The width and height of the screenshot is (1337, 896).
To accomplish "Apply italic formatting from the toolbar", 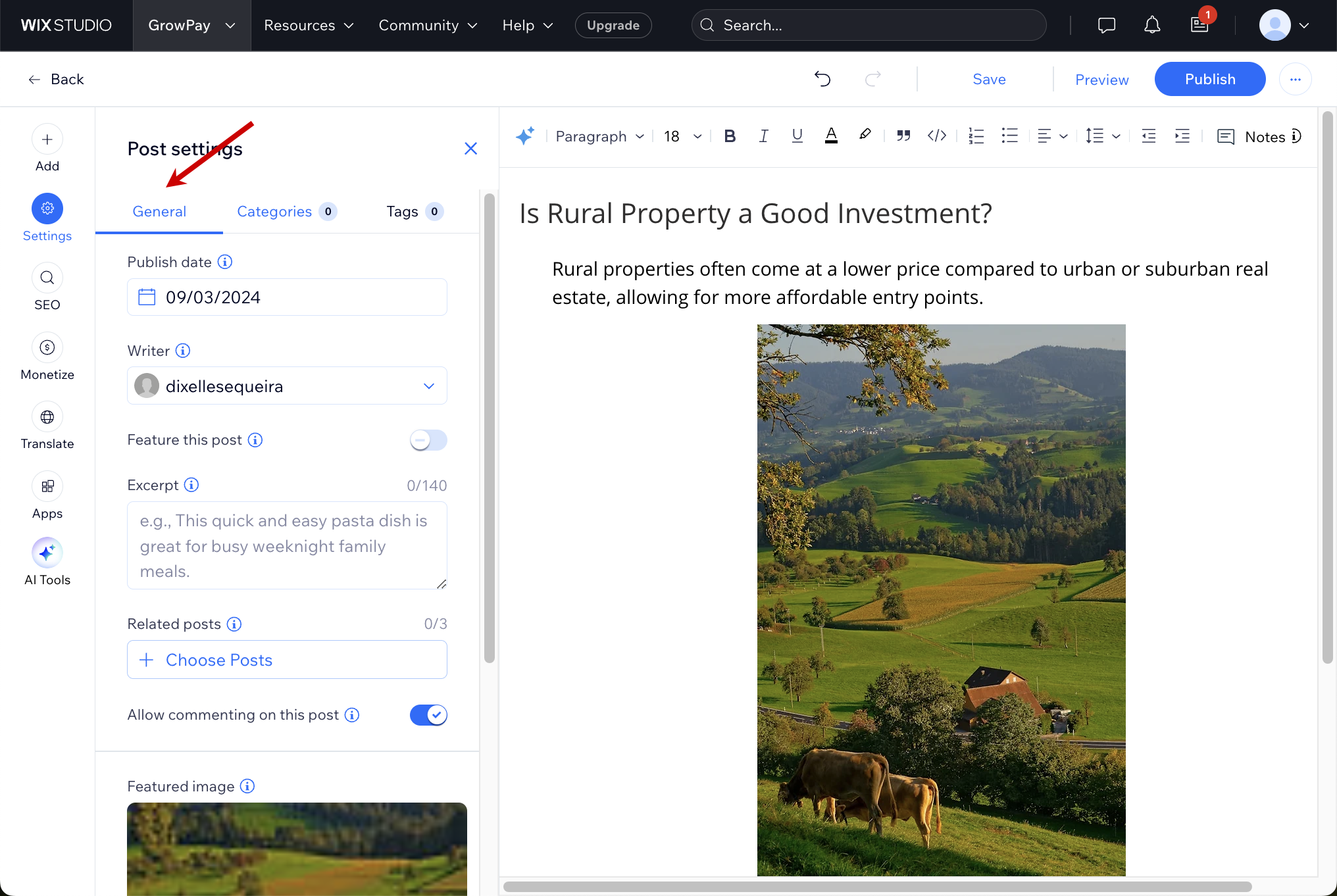I will pyautogui.click(x=763, y=136).
